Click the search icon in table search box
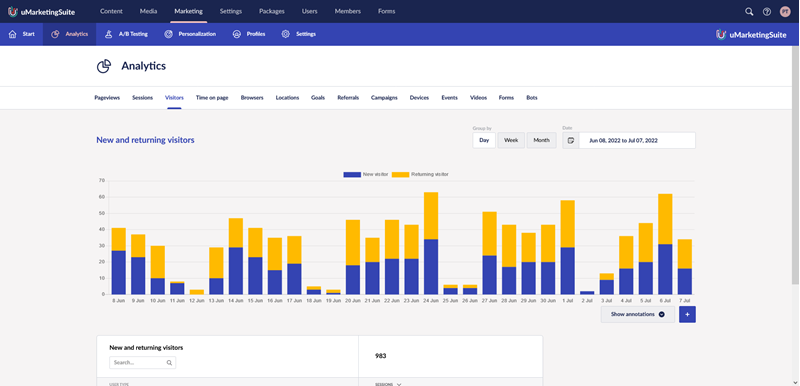This screenshot has width=800, height=386. point(169,363)
